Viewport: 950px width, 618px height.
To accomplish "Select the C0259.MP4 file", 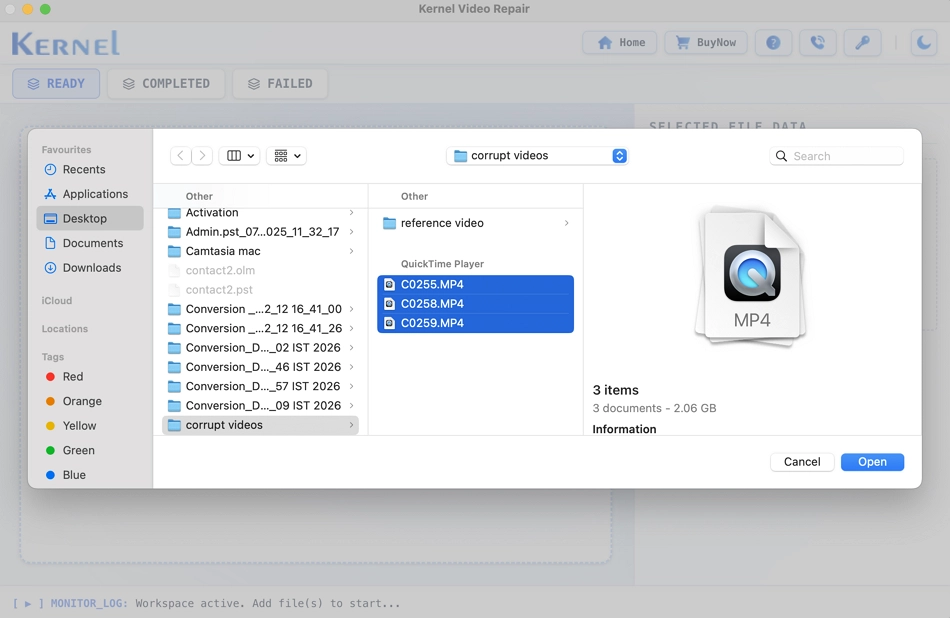I will tap(476, 323).
